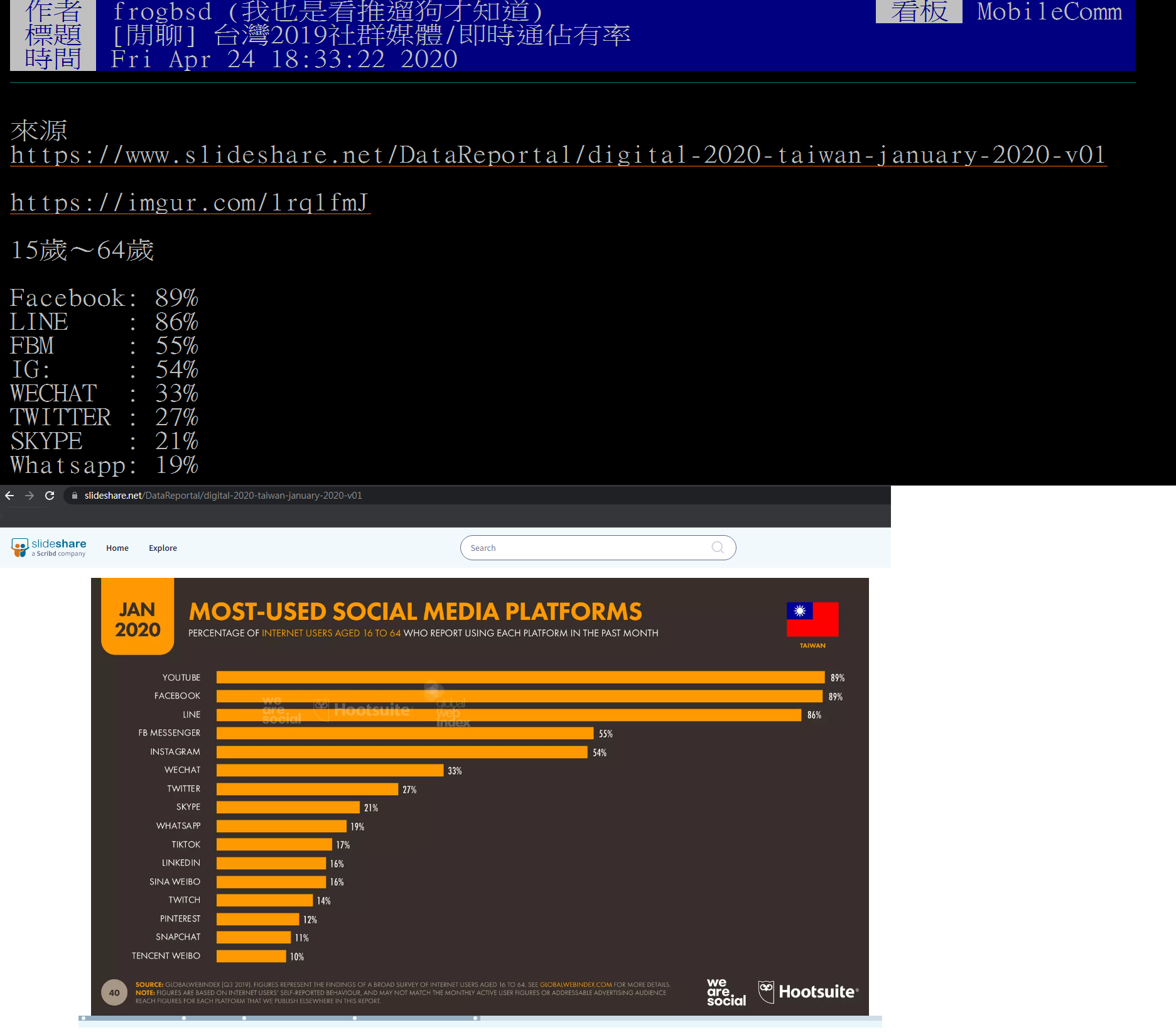1176x1032 pixels.
Task: Click the Taiwan flag on slide
Action: coord(812,619)
